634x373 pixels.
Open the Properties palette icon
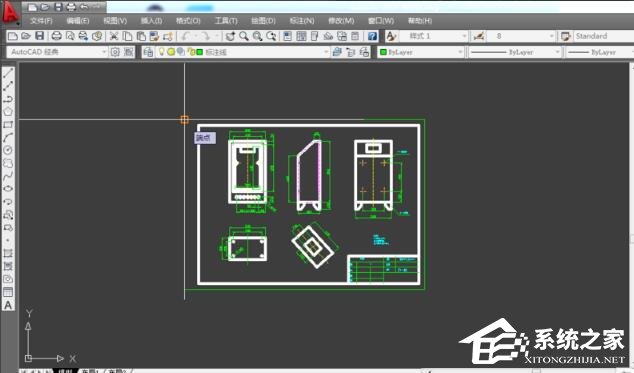click(x=287, y=36)
